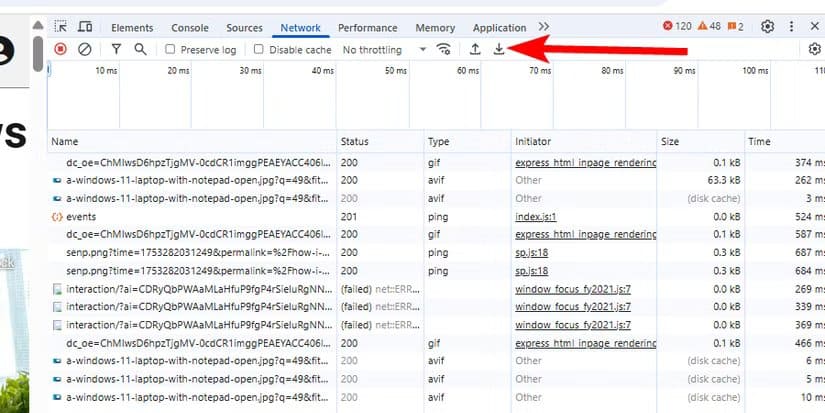Open DevTools settings gear

coord(768,26)
